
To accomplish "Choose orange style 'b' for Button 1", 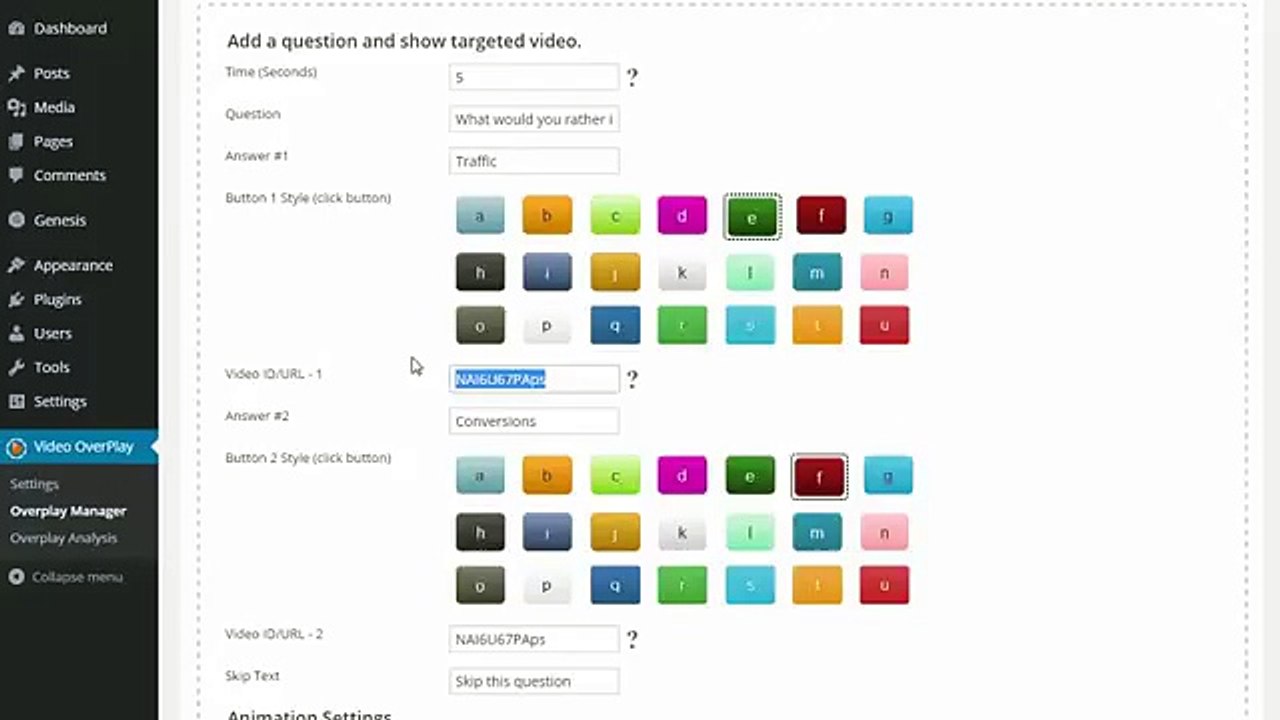I will (x=547, y=215).
